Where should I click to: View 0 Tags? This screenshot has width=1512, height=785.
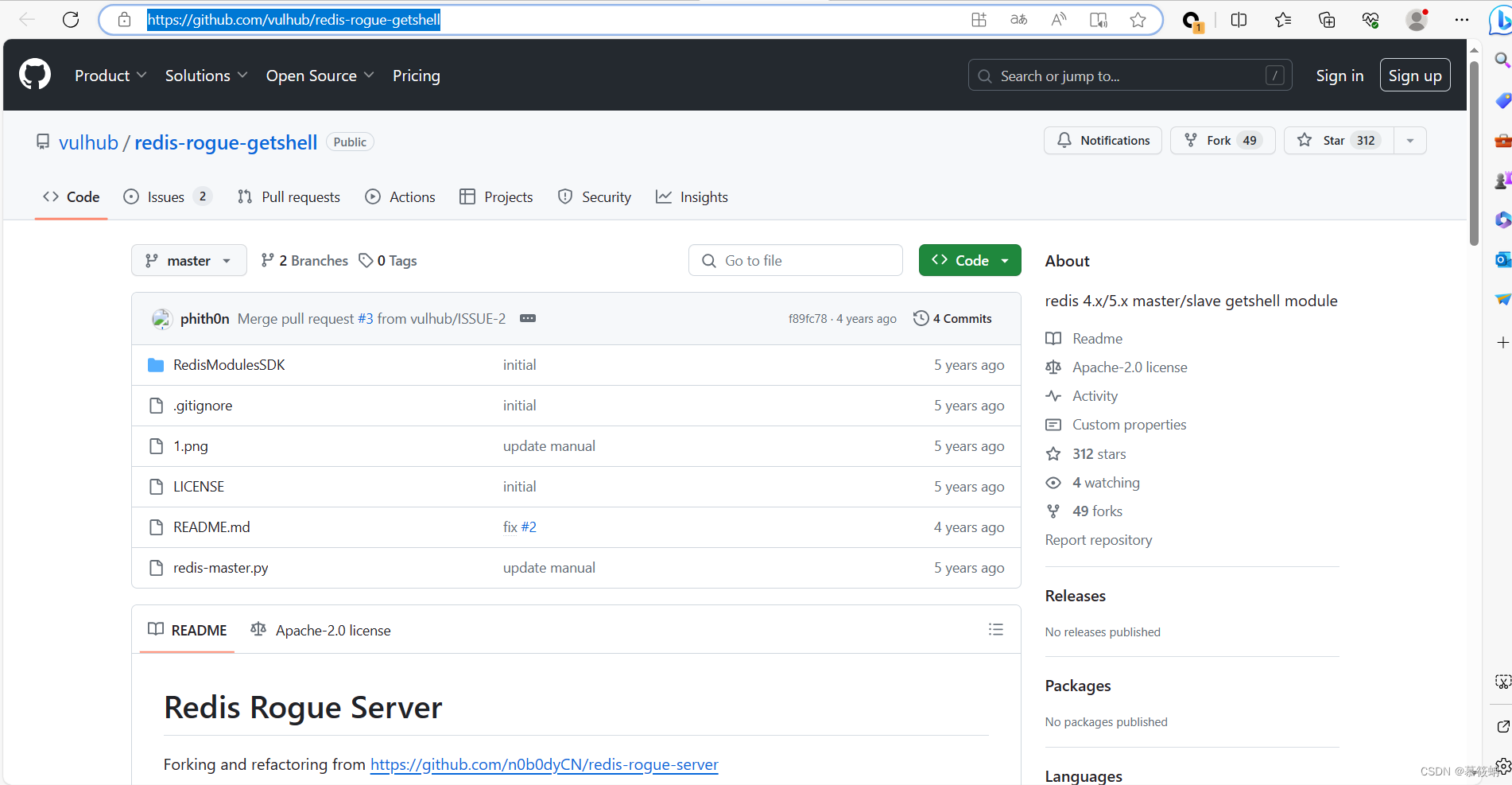pyautogui.click(x=388, y=261)
